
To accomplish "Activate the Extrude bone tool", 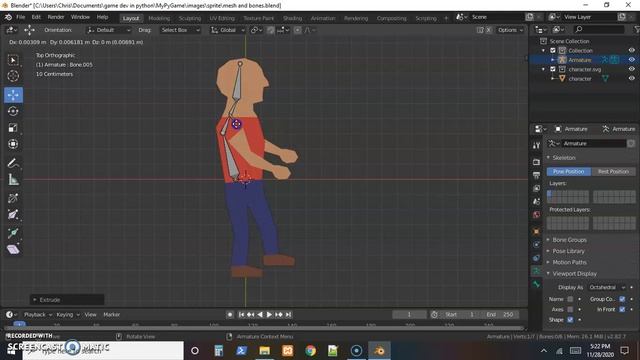I will click(x=13, y=233).
